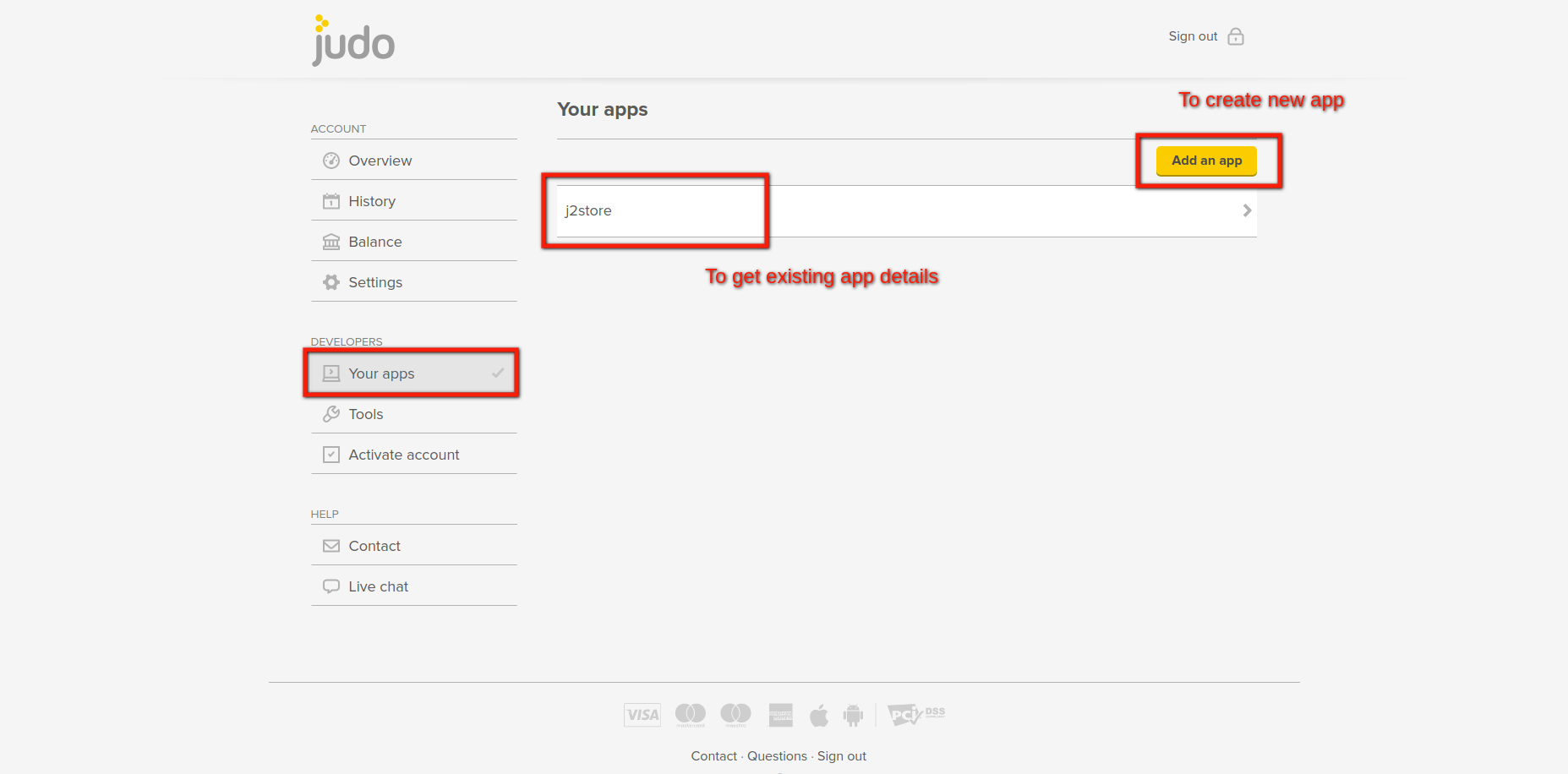1568x774 pixels.
Task: Select Your apps in Developers menu
Action: [414, 373]
